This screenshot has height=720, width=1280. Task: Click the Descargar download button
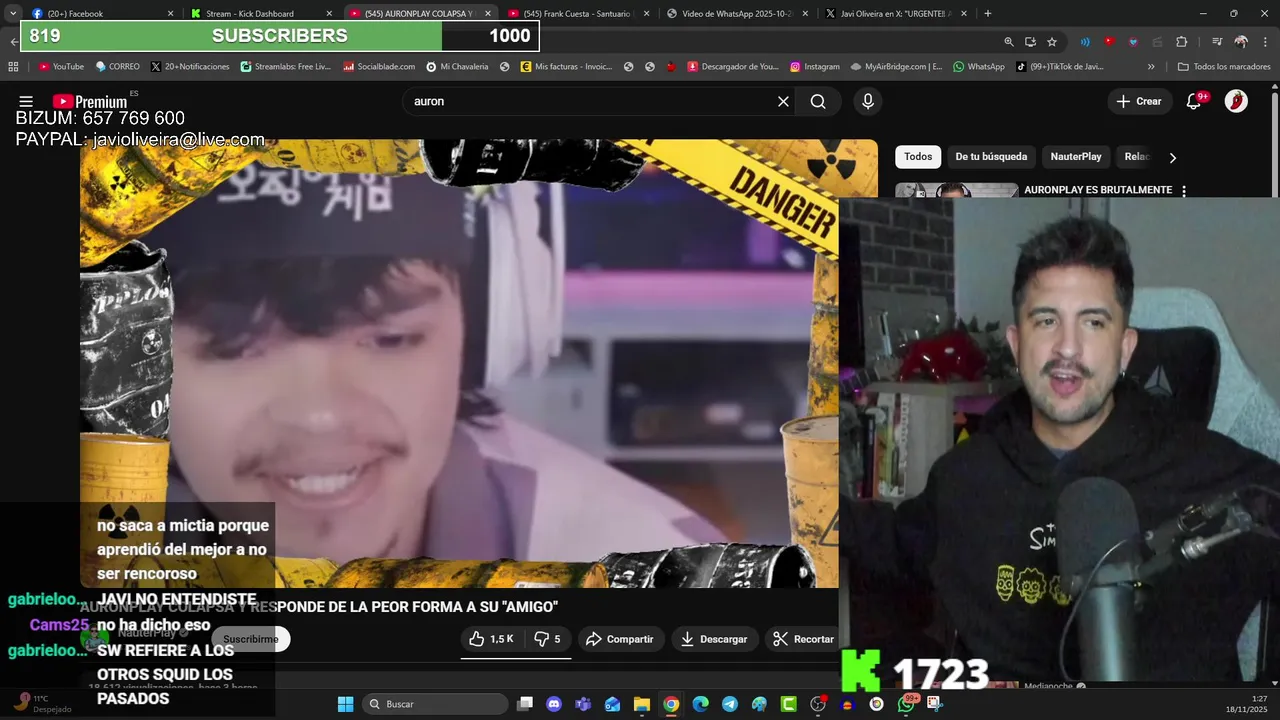point(714,639)
